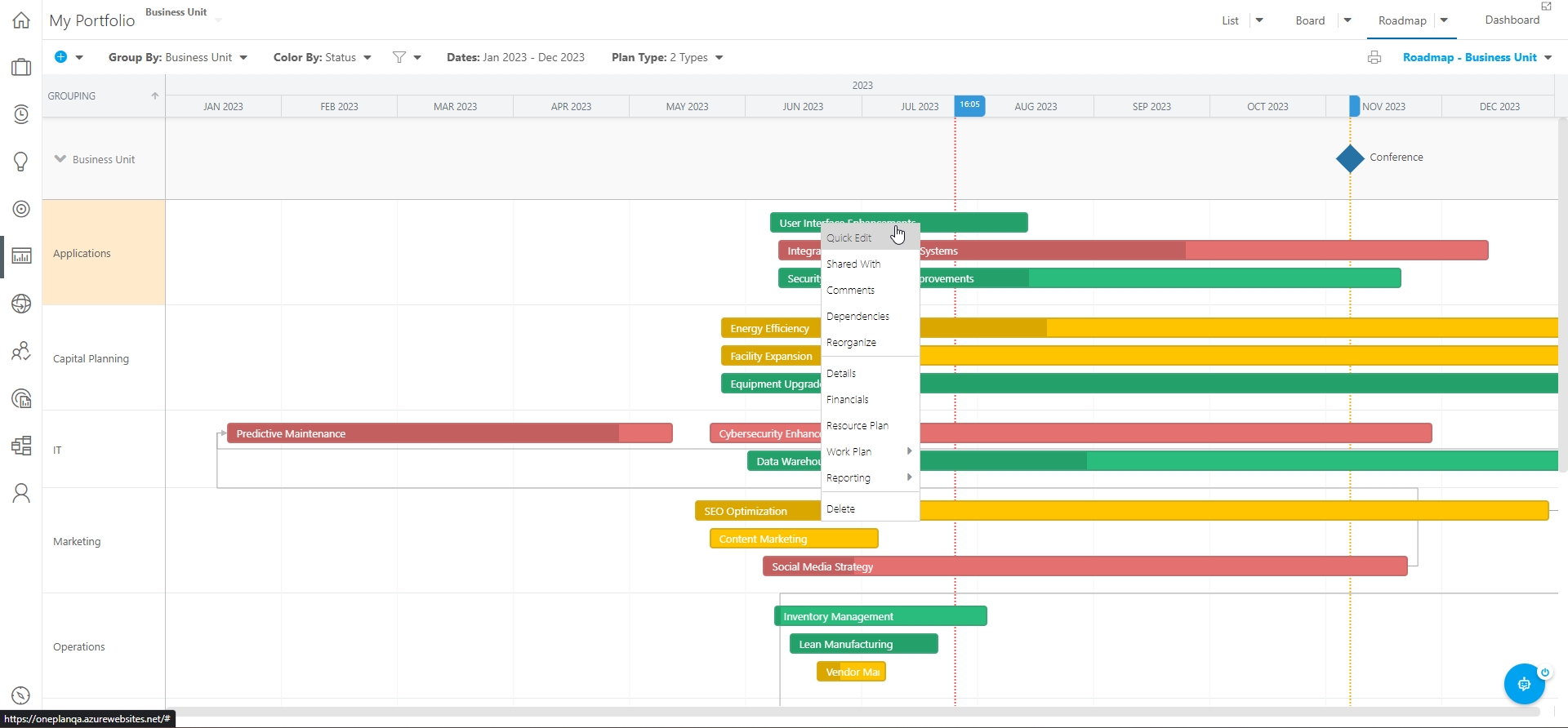Choose Dependencies in context menu
Screen dimensions: 1568x728
[x=871, y=316]
